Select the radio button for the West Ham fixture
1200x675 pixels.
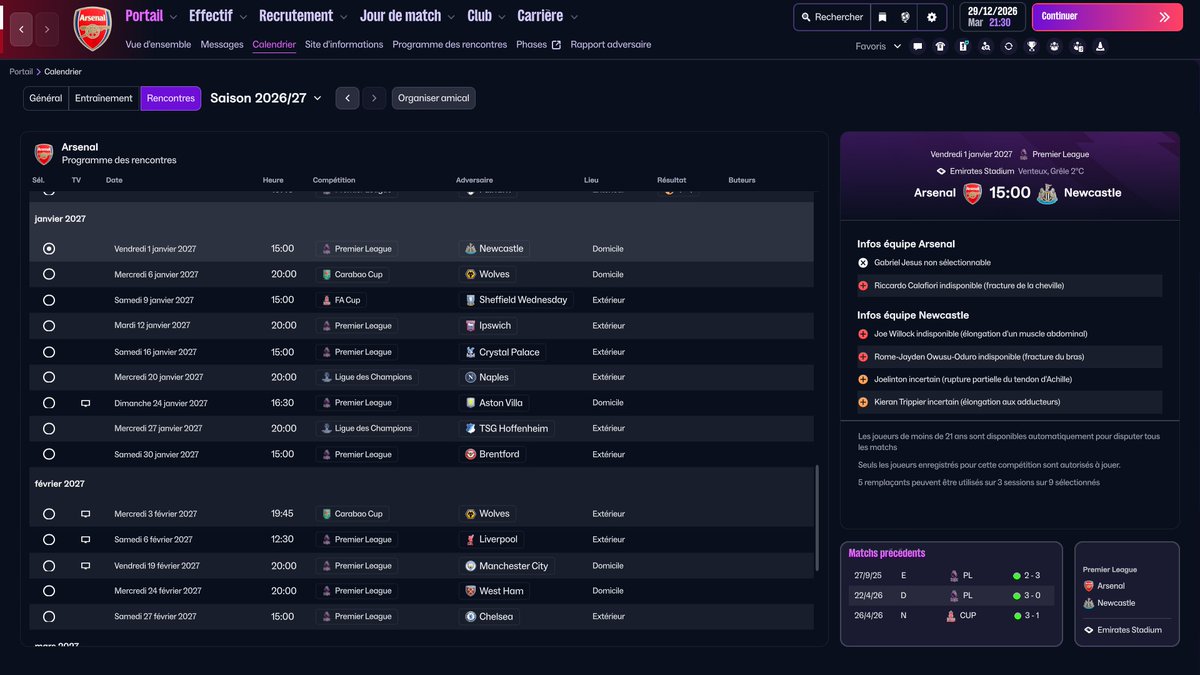point(49,591)
